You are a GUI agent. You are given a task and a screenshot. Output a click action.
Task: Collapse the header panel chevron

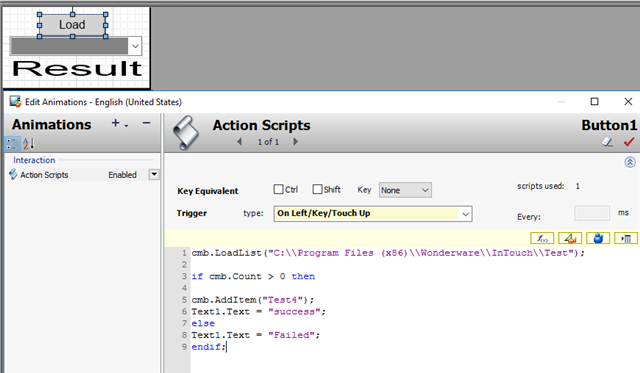click(630, 162)
